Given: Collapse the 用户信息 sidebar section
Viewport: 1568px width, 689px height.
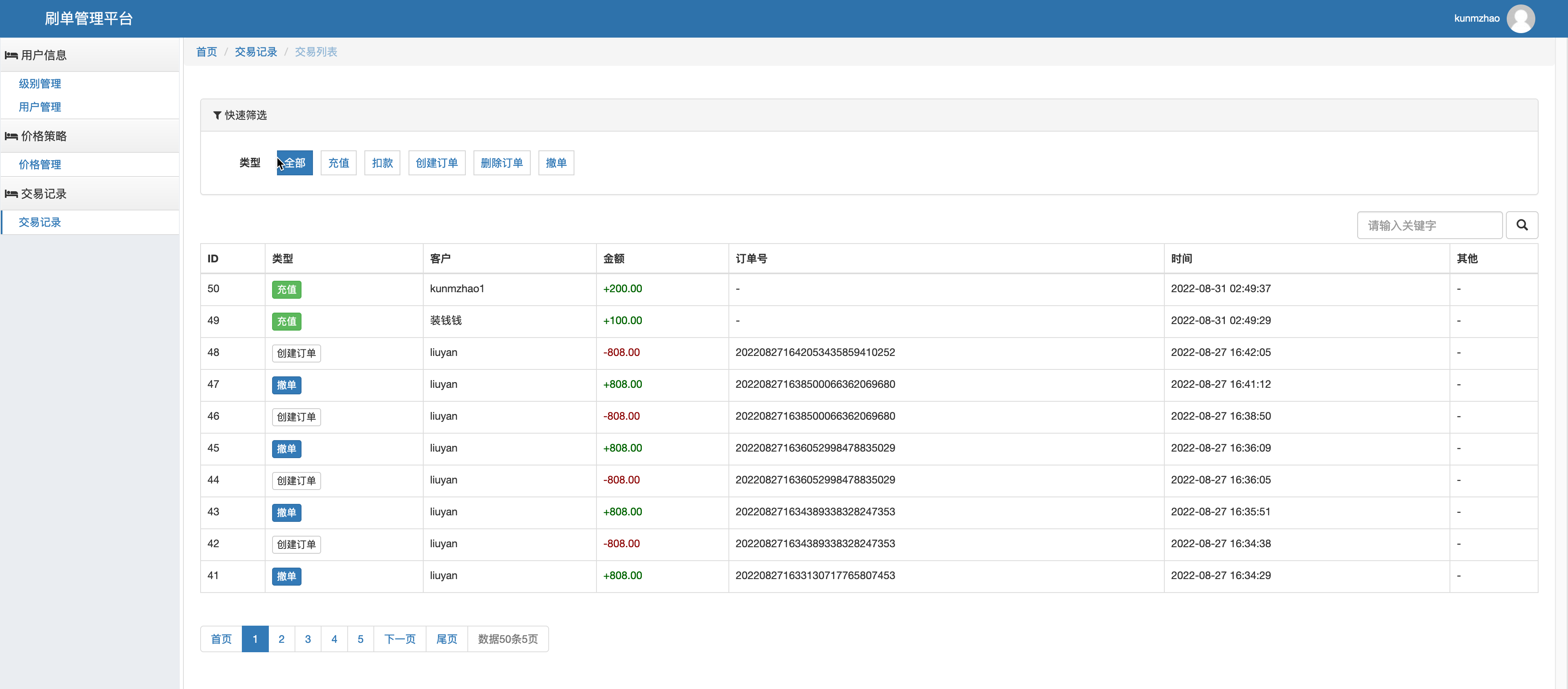Looking at the screenshot, I should 44,56.
